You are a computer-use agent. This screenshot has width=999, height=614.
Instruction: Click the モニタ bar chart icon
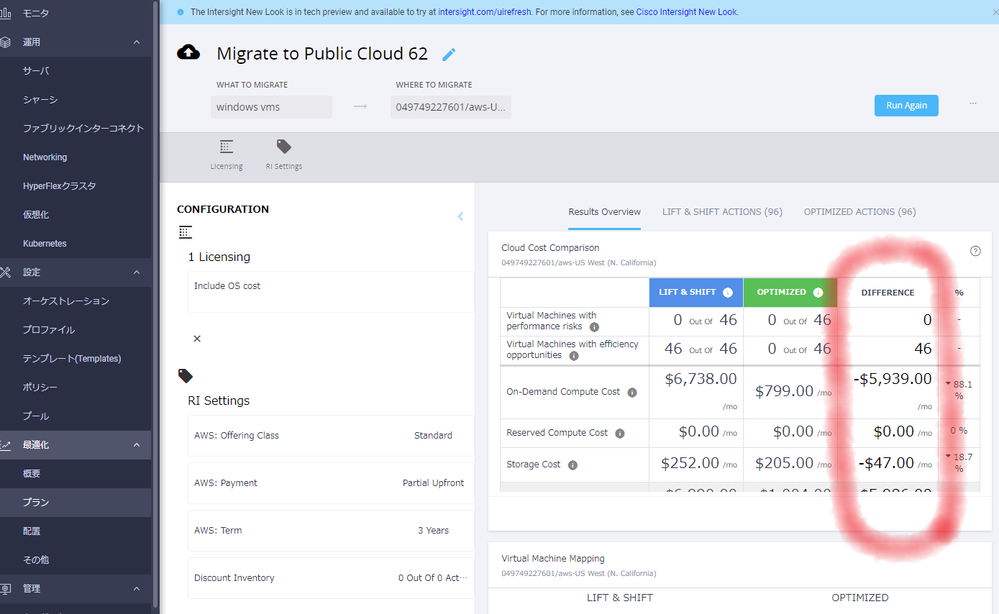5,13
